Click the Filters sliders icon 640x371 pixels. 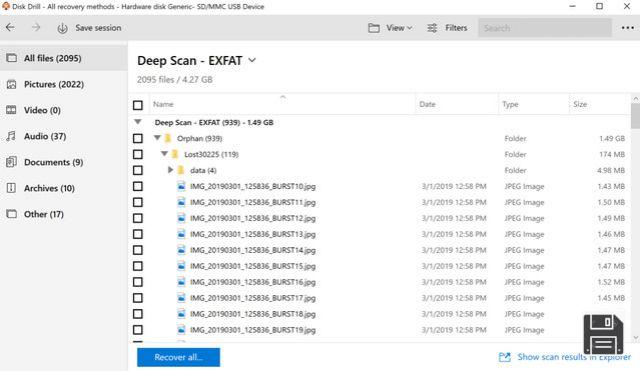(x=432, y=28)
